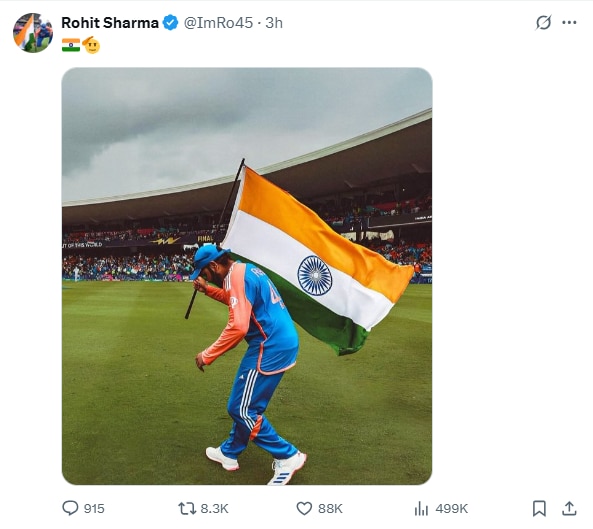Screen dimensions: 593x529
Task: Click the 499K views count
Action: [x=452, y=509]
